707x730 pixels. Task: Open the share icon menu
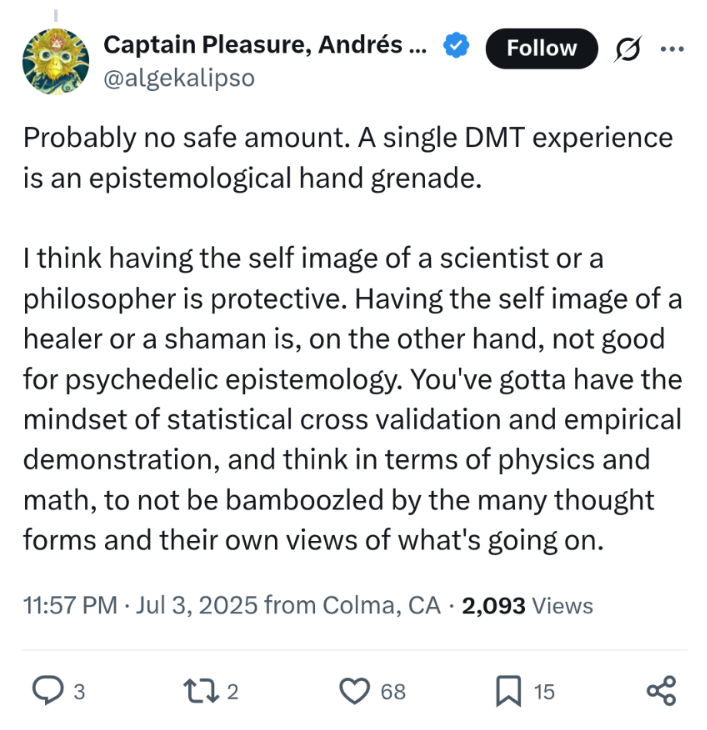661,690
